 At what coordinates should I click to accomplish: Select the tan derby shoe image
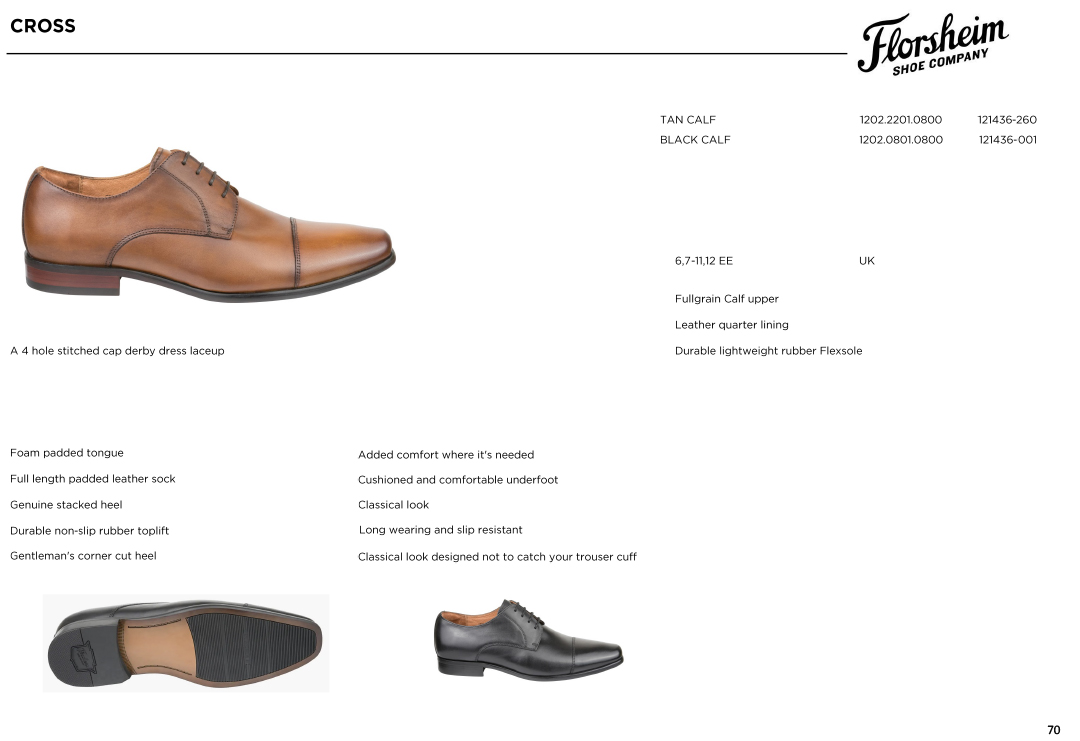coord(209,225)
